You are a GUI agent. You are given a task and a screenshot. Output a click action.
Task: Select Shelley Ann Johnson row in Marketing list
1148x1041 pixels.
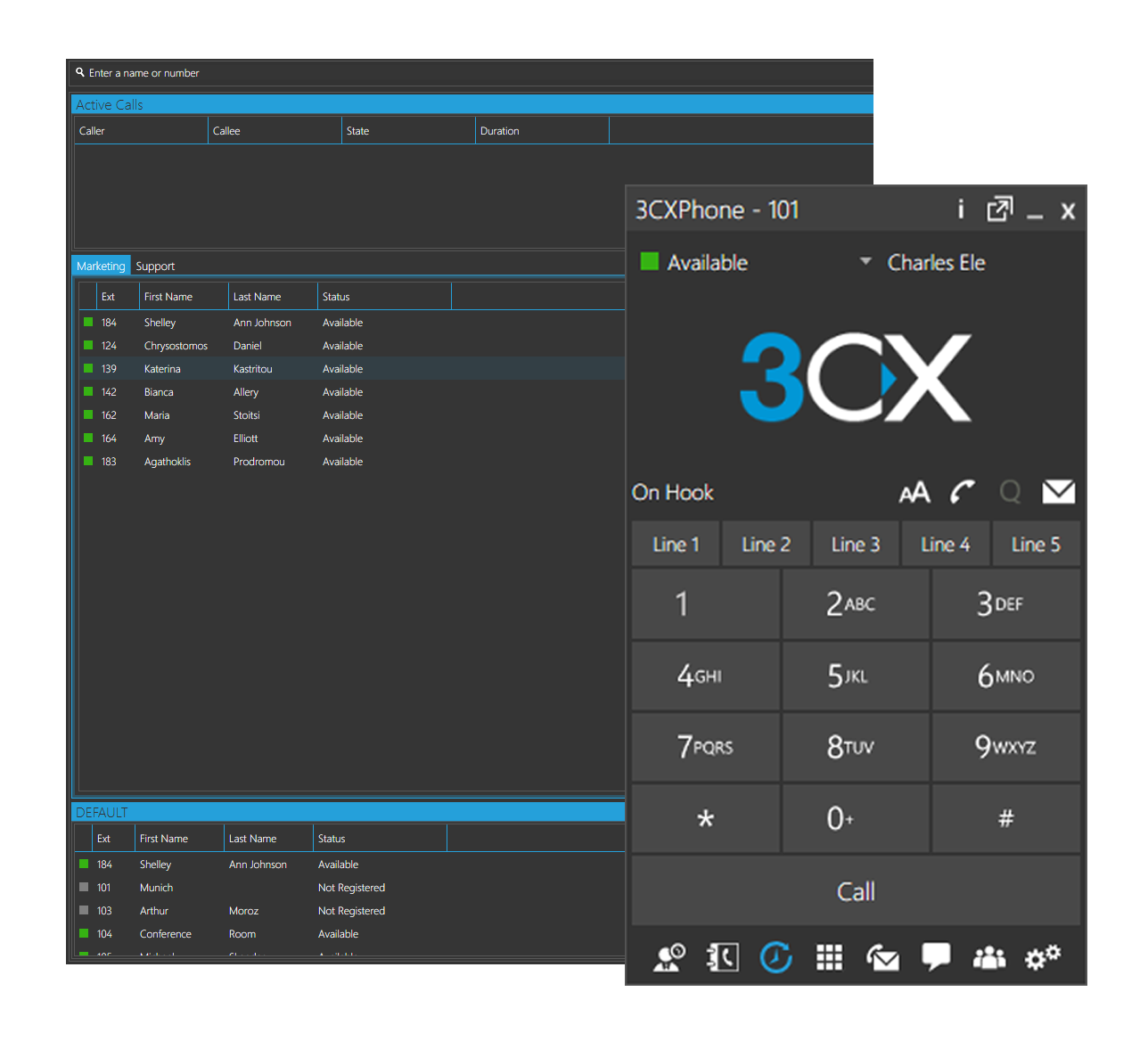pyautogui.click(x=352, y=323)
